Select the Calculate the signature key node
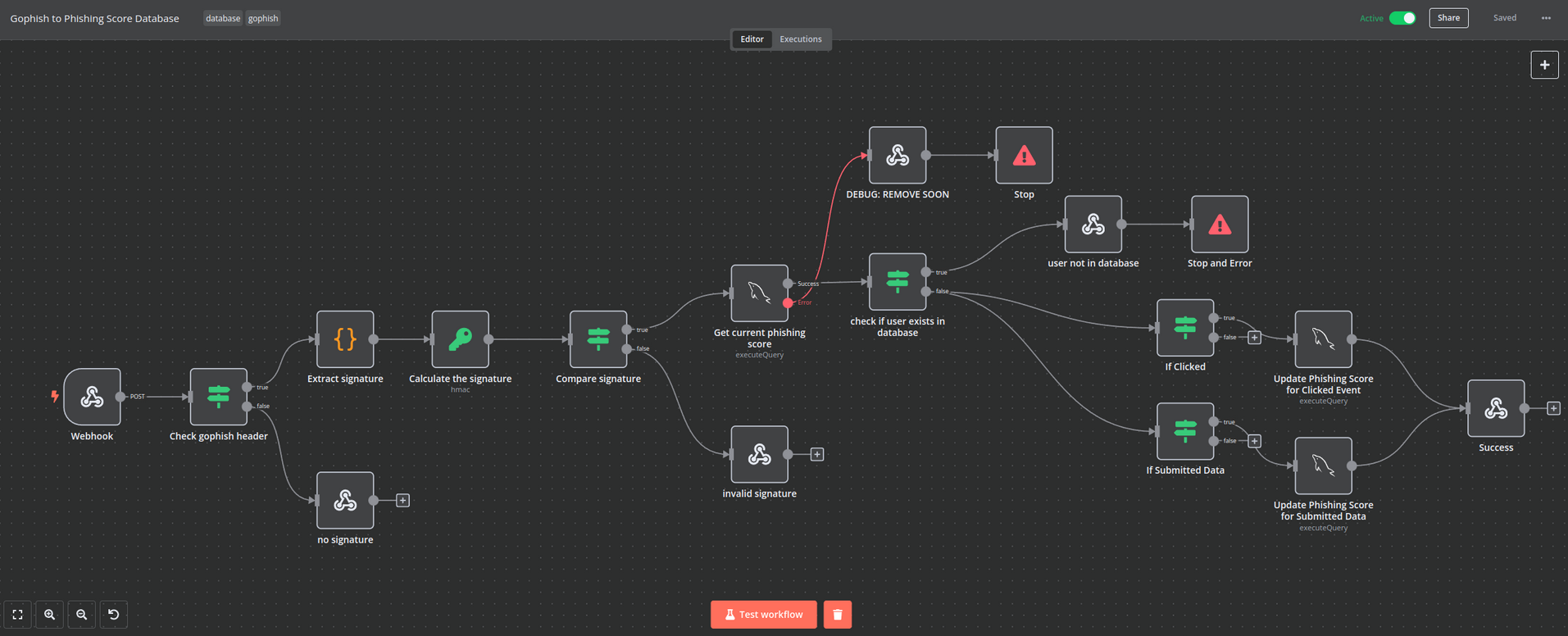The width and height of the screenshot is (1568, 636). [x=460, y=339]
